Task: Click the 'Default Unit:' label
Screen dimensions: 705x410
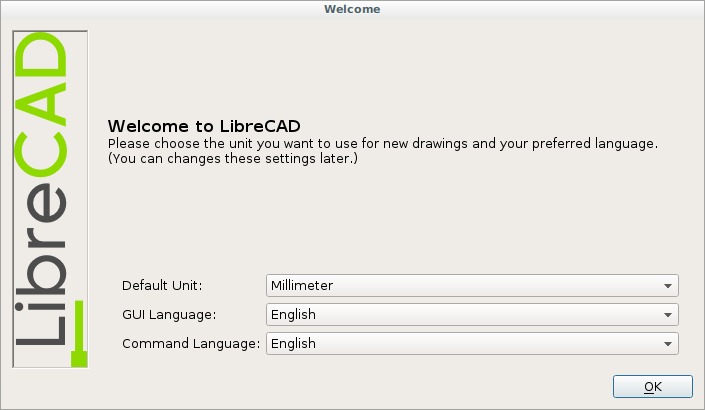Action: coord(162,285)
